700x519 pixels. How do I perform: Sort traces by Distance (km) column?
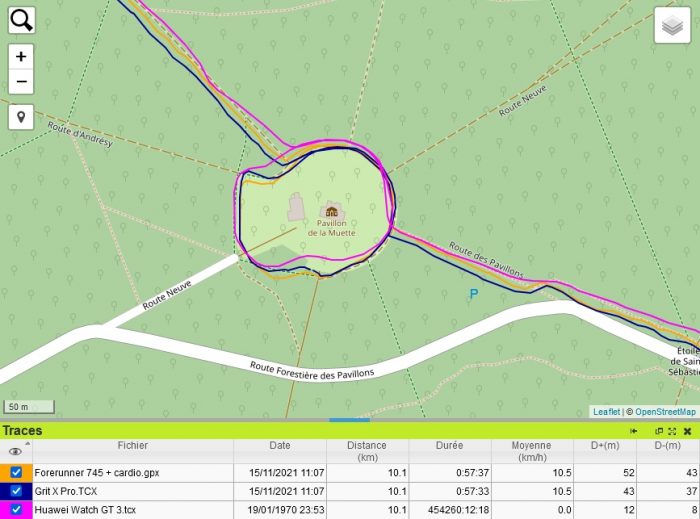(367, 451)
